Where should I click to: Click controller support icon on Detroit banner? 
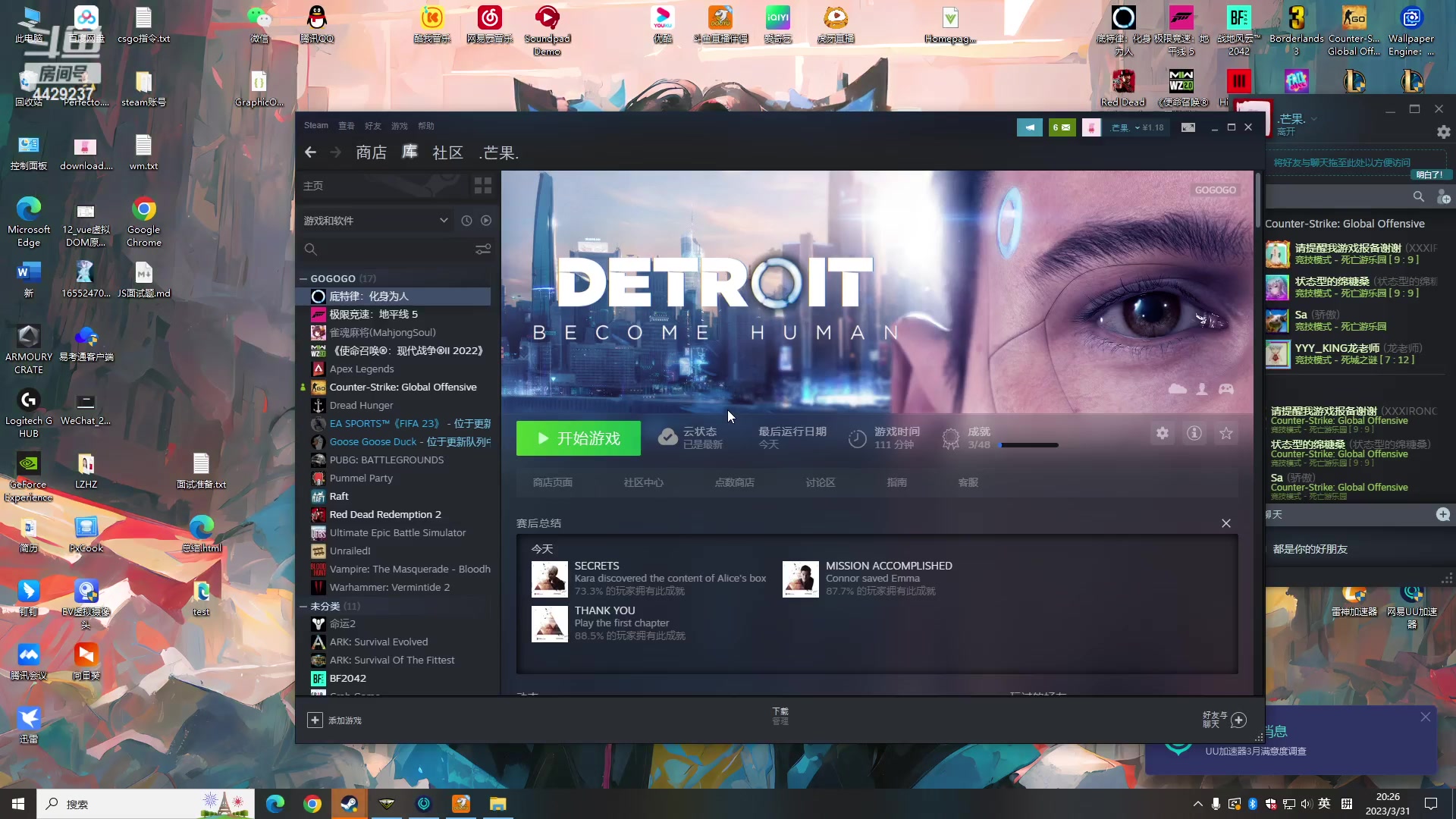pos(1226,389)
